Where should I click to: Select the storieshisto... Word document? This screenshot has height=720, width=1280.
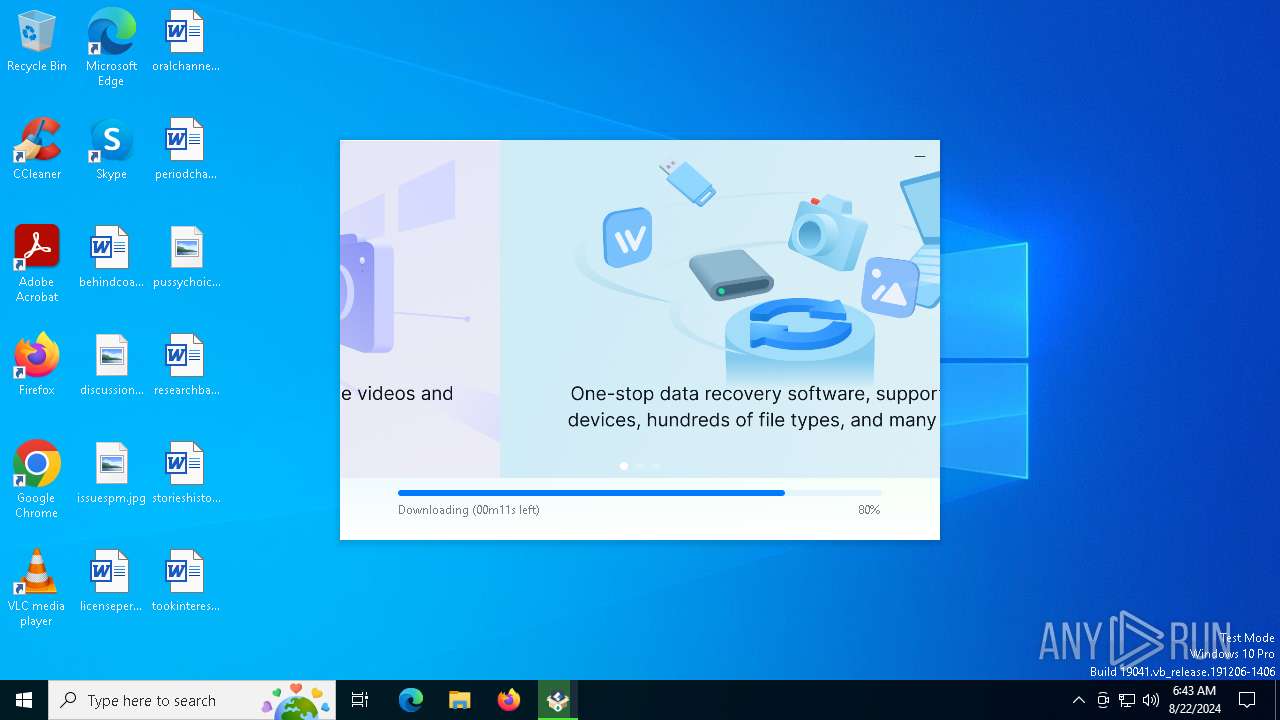(185, 474)
